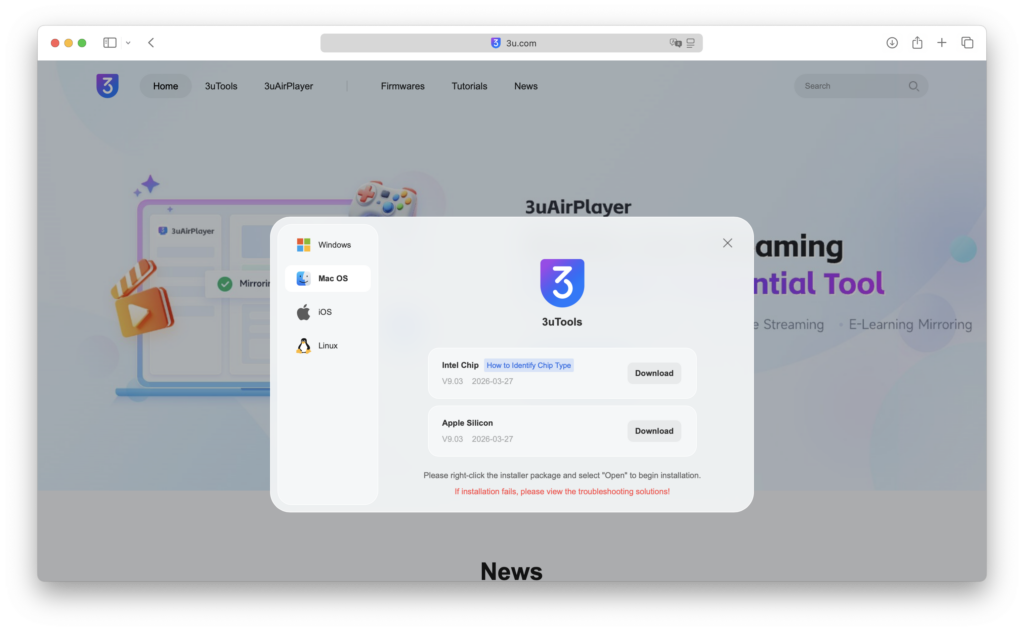This screenshot has height=631, width=1024.
Task: Open the Home nav item
Action: coord(165,86)
